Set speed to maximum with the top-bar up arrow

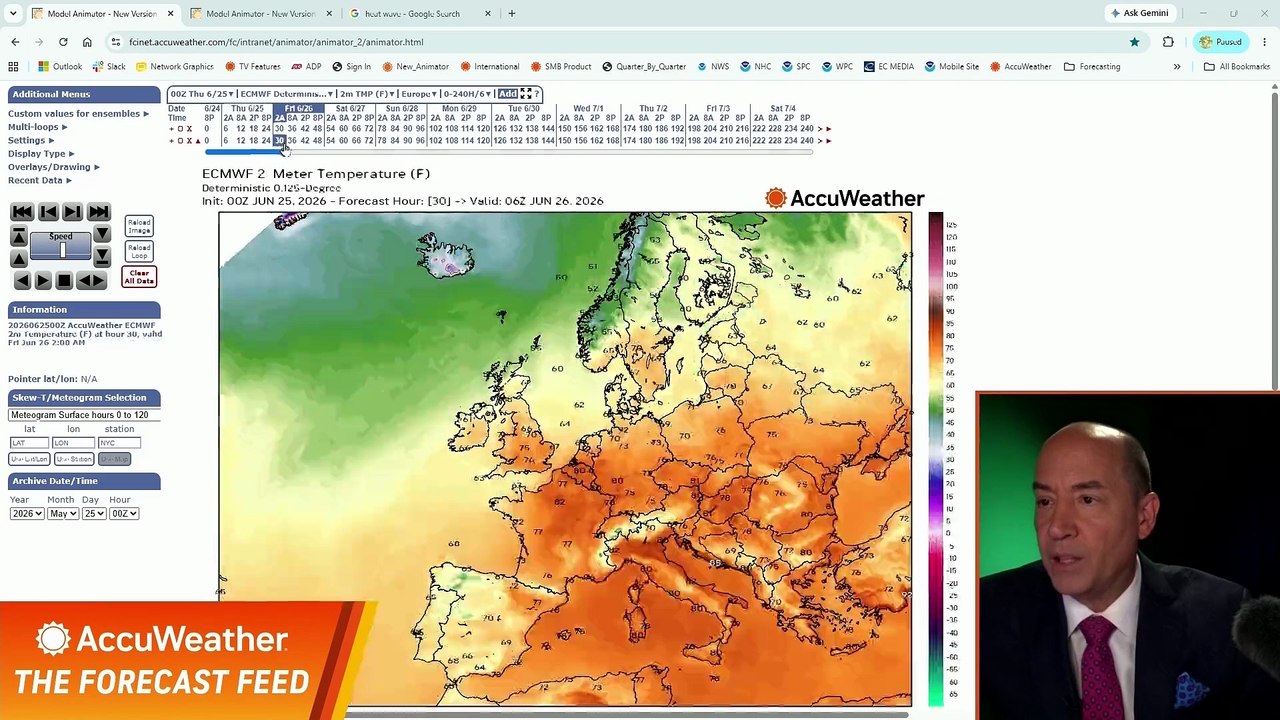[x=19, y=236]
